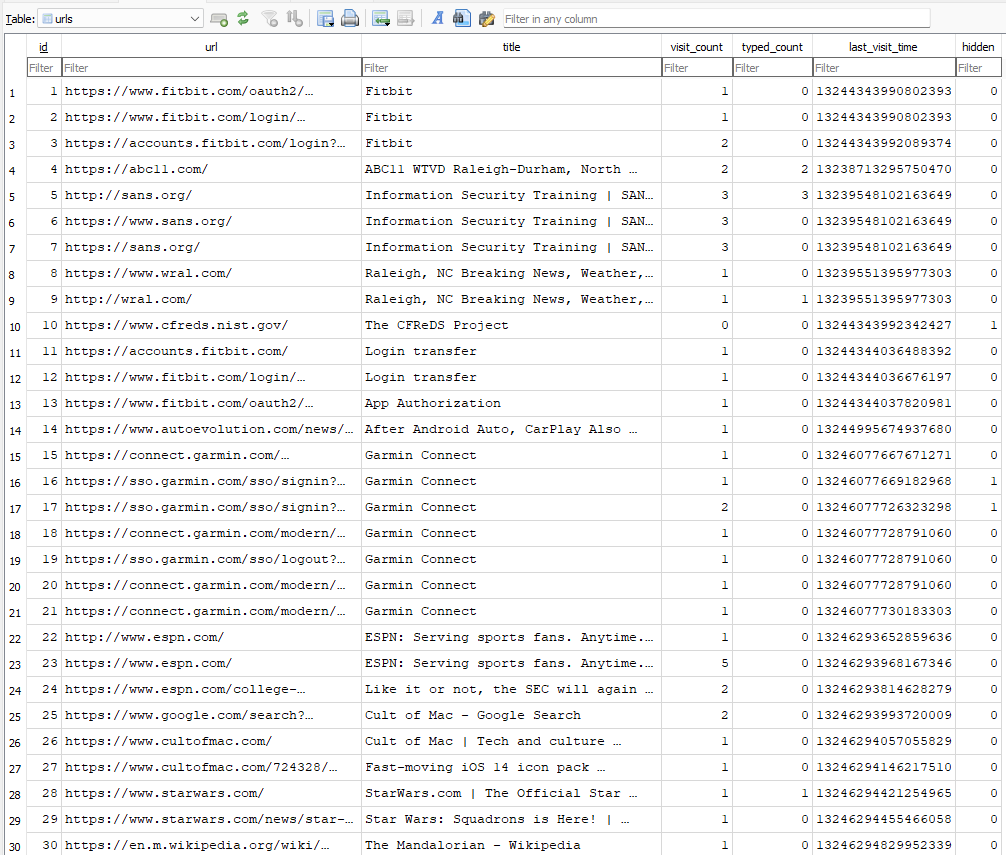Print the currently displayed table data
Screen dimensions: 1006x855
pyautogui.click(x=350, y=19)
